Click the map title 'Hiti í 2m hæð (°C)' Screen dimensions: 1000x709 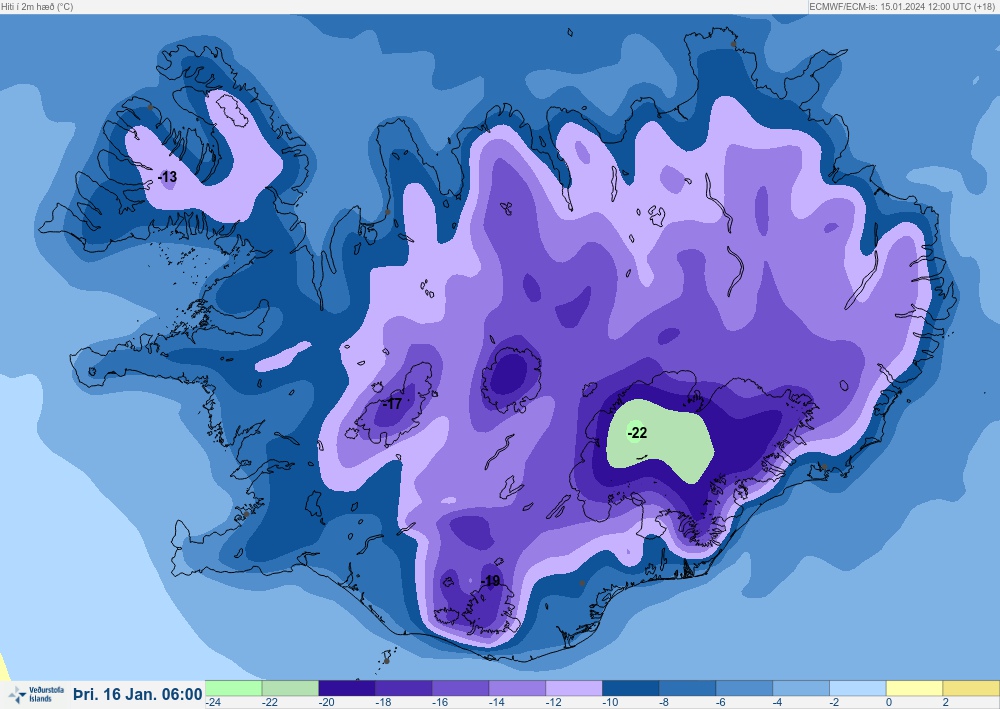click(37, 6)
